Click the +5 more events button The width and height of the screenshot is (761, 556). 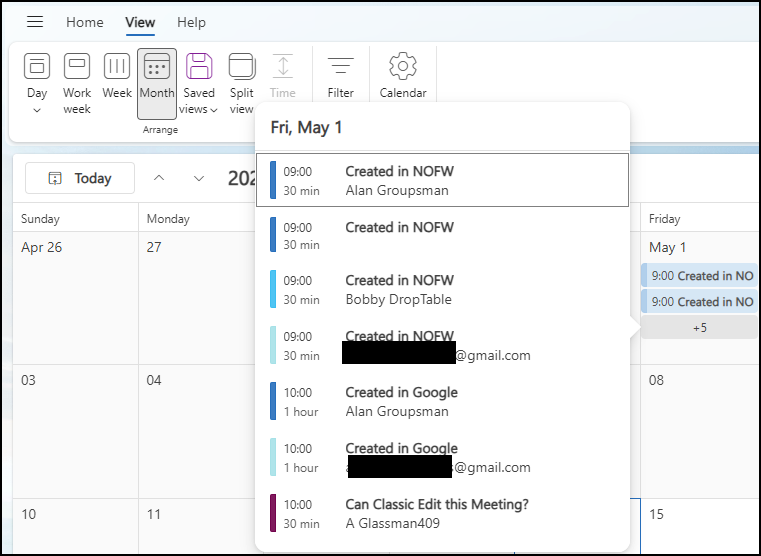(699, 328)
